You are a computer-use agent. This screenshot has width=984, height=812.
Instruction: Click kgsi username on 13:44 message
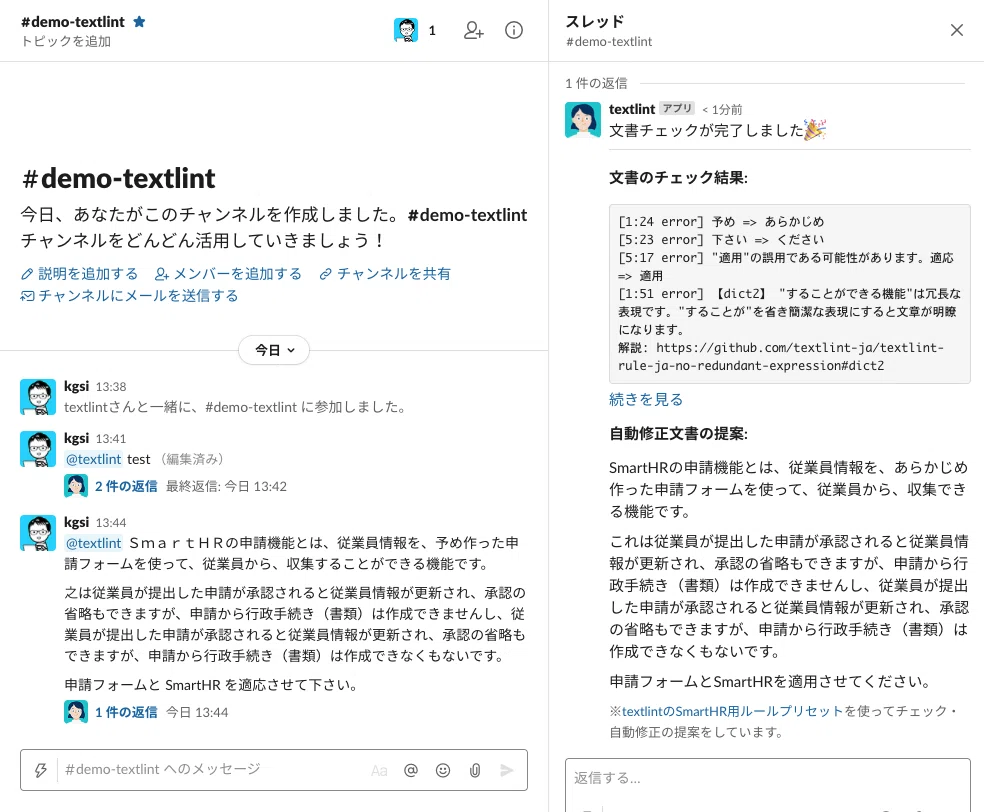(x=77, y=522)
